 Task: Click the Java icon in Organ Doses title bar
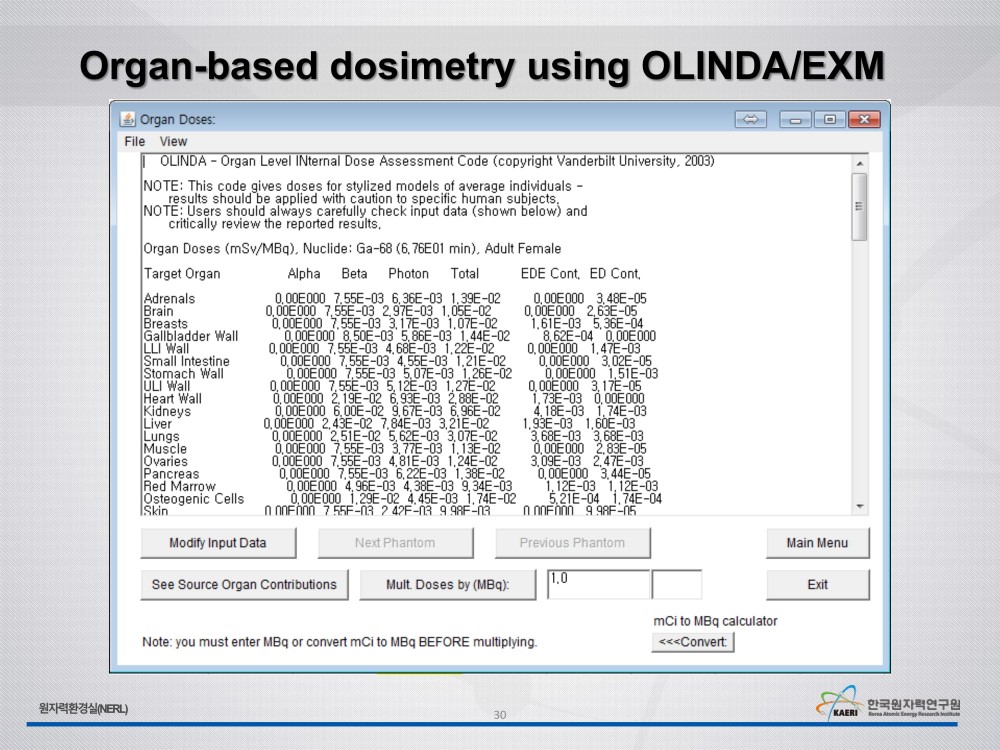coord(128,119)
